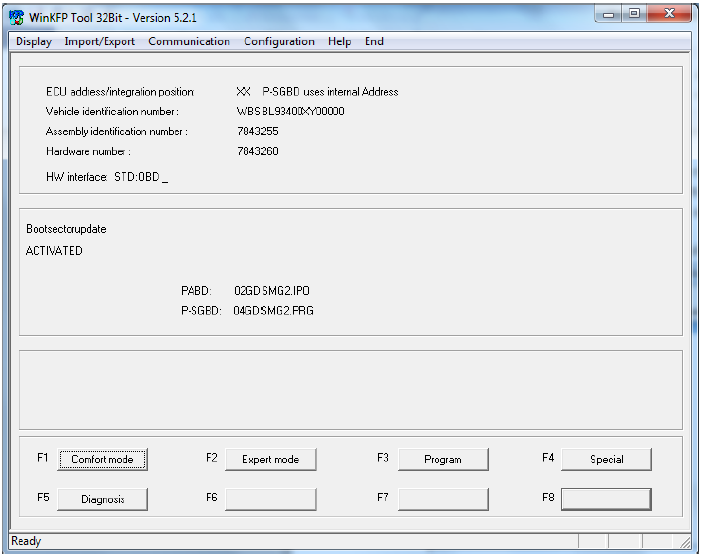Click the hardware number 7843260
The image size is (703, 557).
258,151
